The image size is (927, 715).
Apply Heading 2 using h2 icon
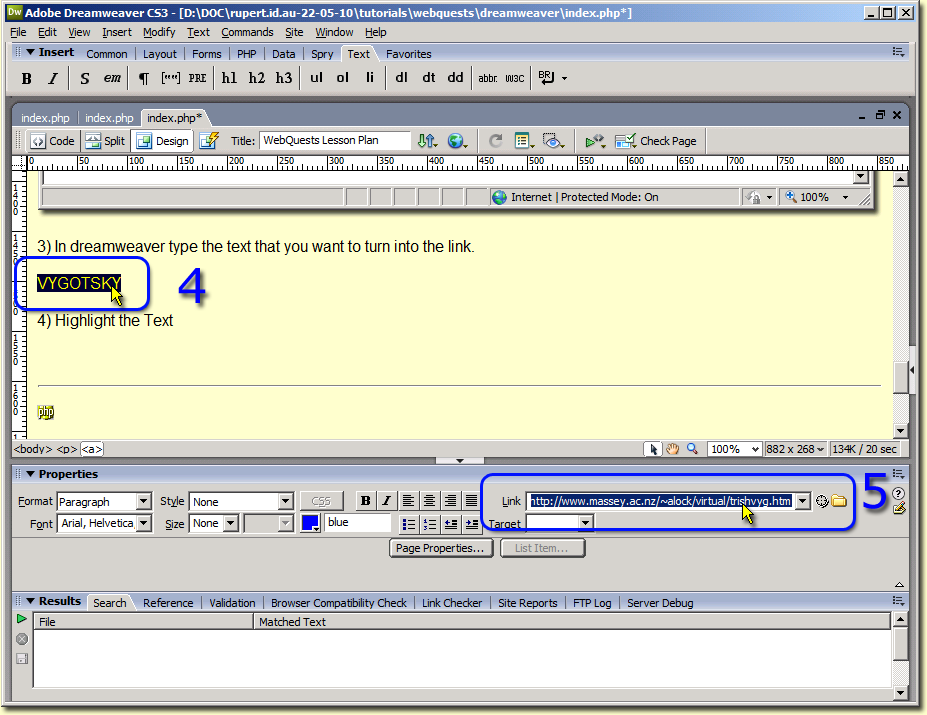tap(257, 78)
